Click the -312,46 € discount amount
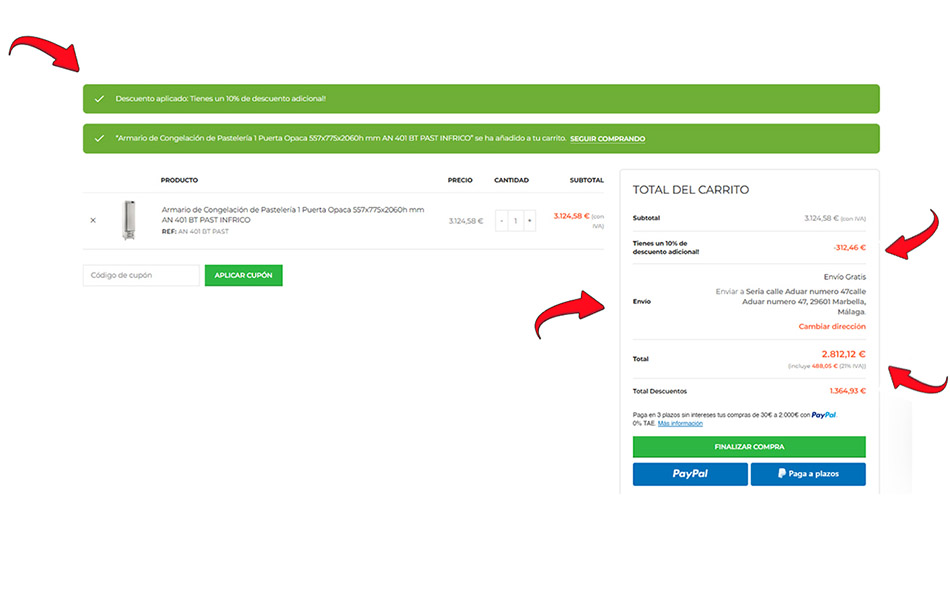 pyautogui.click(x=848, y=247)
